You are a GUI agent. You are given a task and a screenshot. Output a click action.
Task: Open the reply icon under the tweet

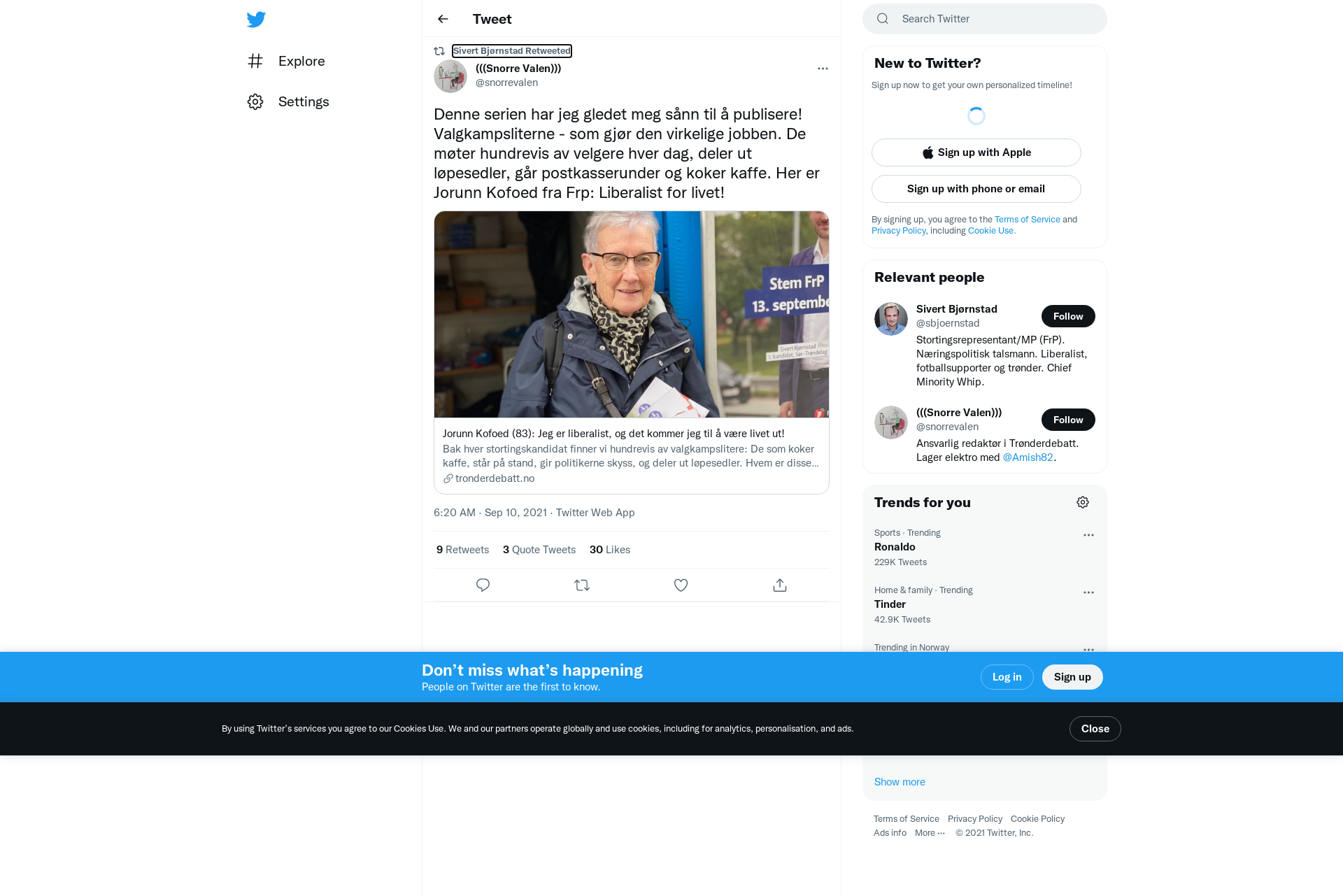tap(483, 585)
